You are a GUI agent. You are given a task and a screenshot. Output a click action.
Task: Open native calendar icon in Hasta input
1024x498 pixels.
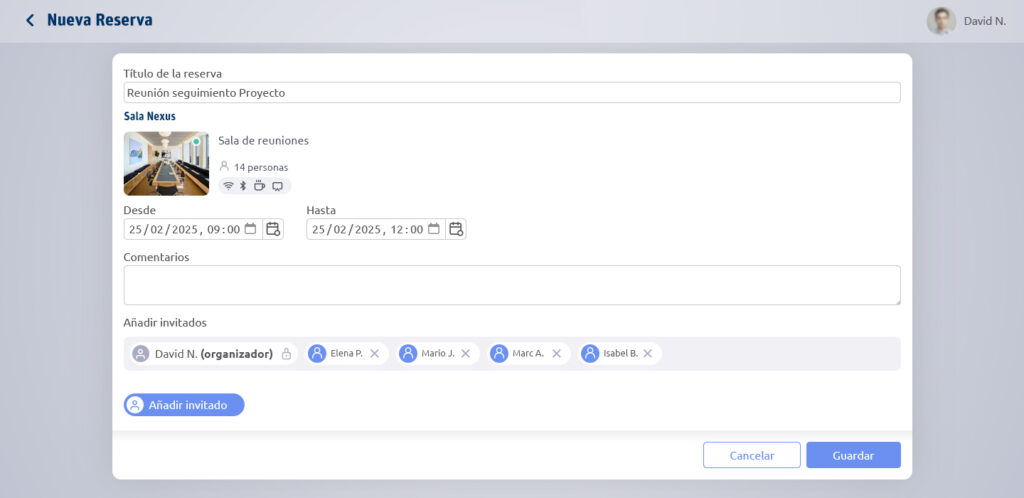434,229
